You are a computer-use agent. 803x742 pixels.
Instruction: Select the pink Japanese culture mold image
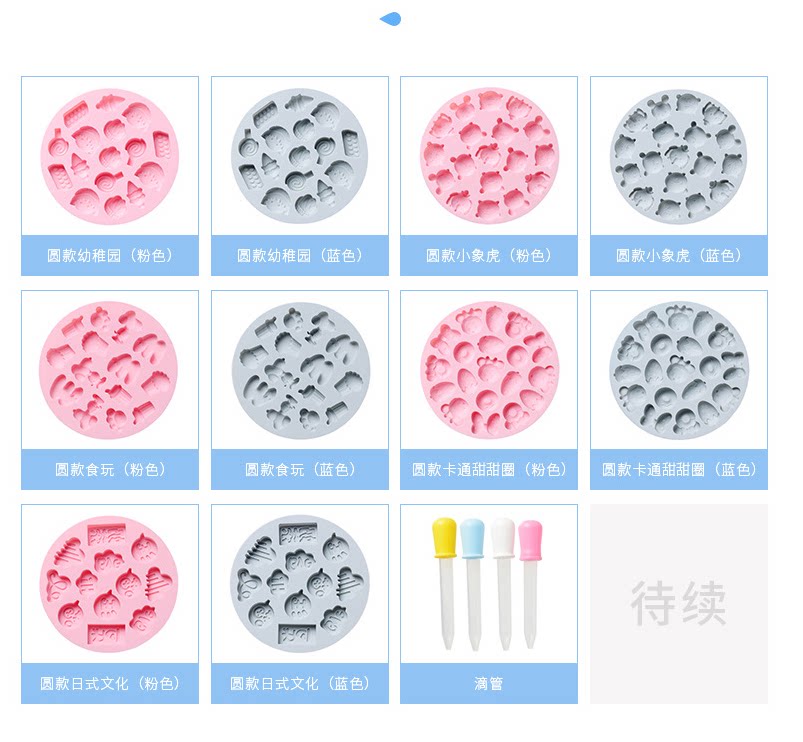point(109,584)
